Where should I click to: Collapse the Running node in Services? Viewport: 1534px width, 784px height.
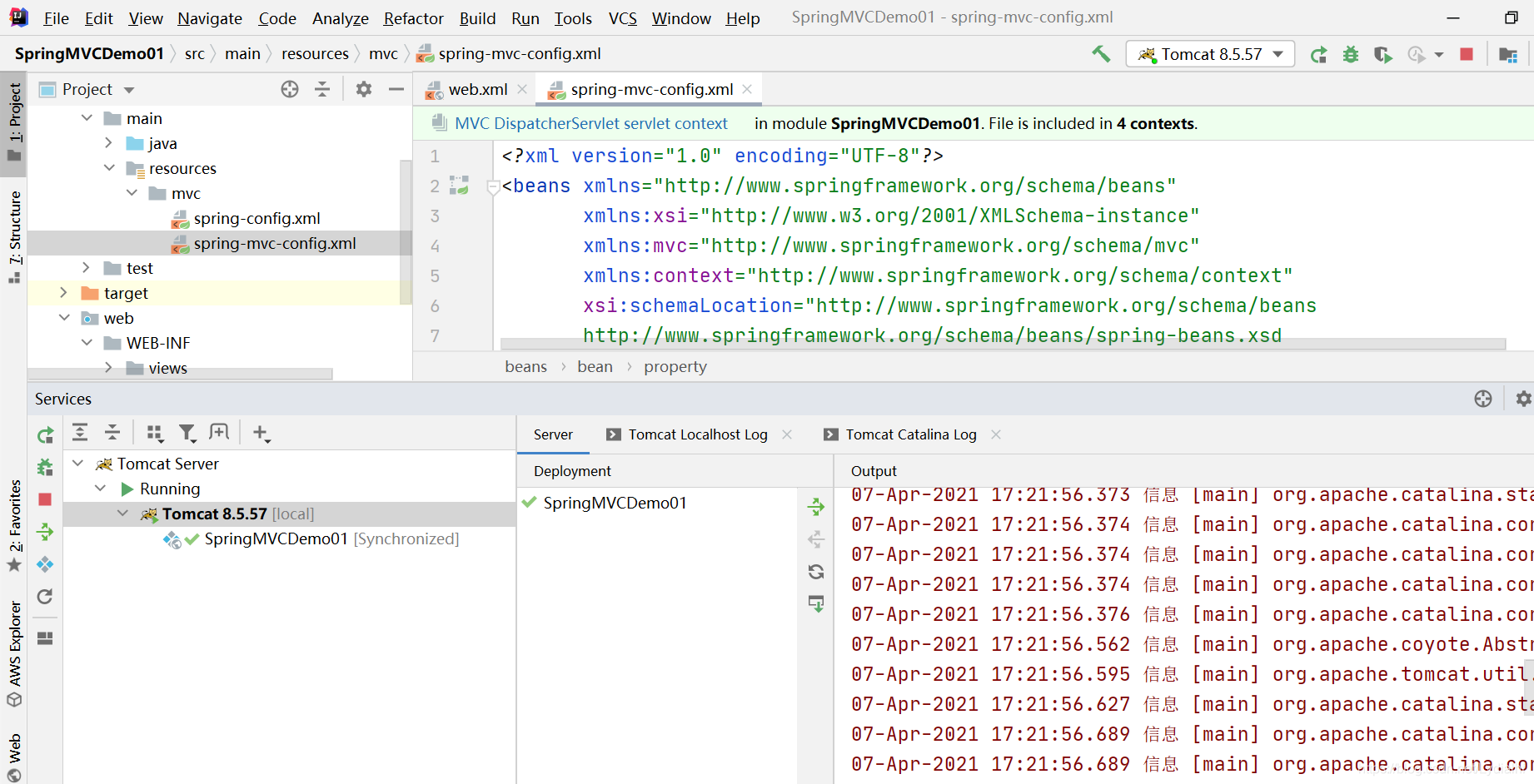(x=100, y=489)
